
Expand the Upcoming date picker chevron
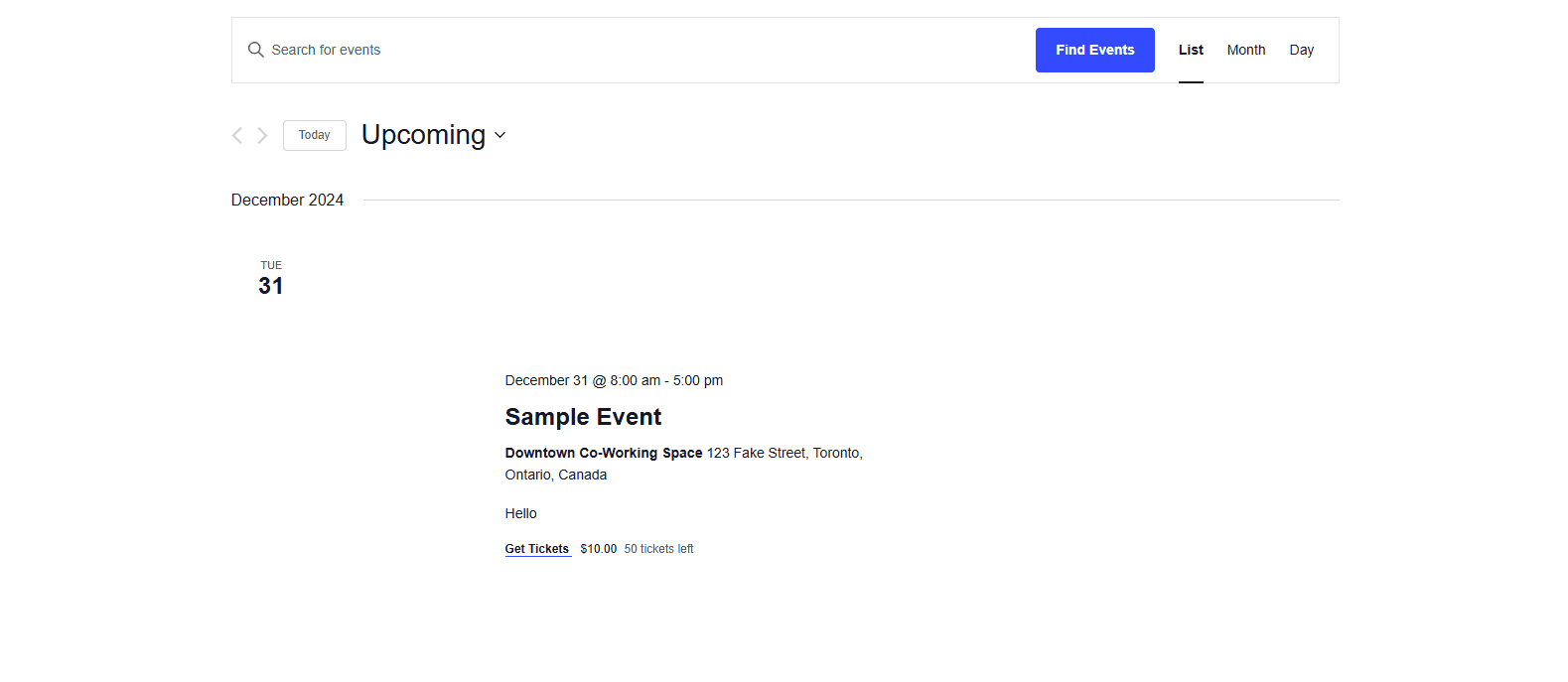tap(499, 136)
